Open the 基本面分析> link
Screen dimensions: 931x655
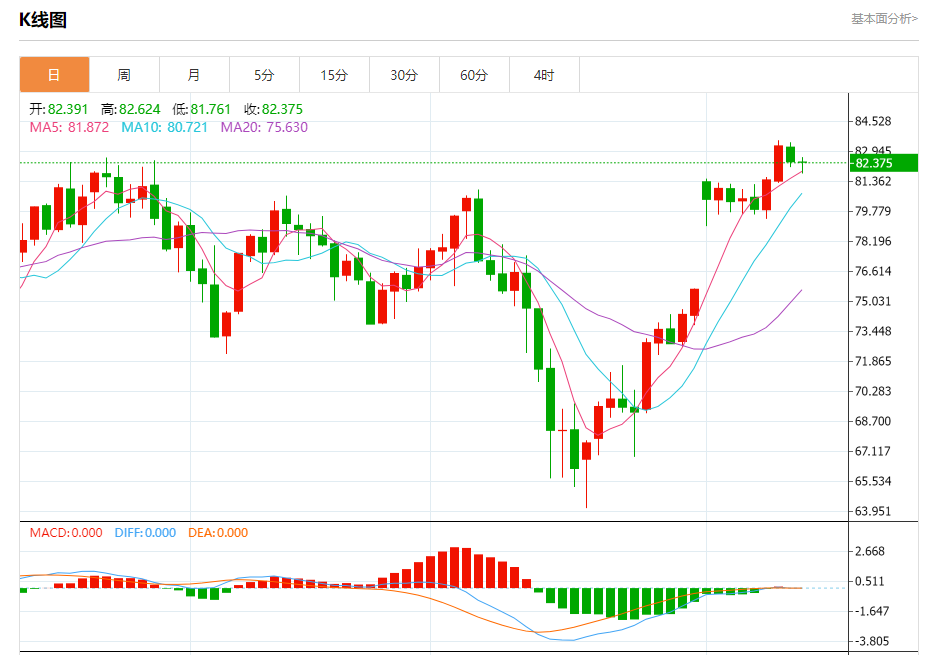point(884,19)
